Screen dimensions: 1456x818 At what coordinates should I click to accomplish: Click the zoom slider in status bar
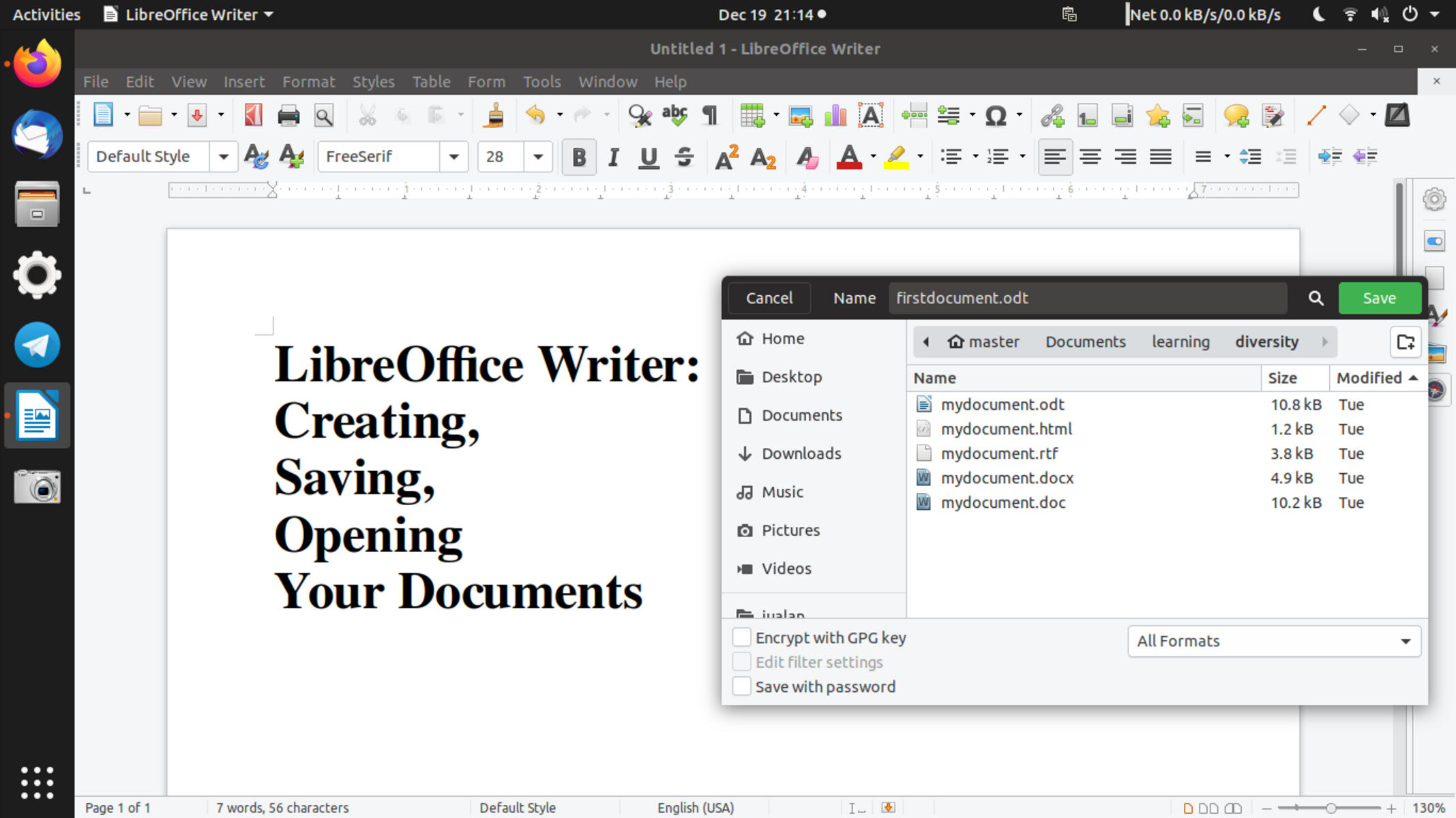click(1330, 808)
